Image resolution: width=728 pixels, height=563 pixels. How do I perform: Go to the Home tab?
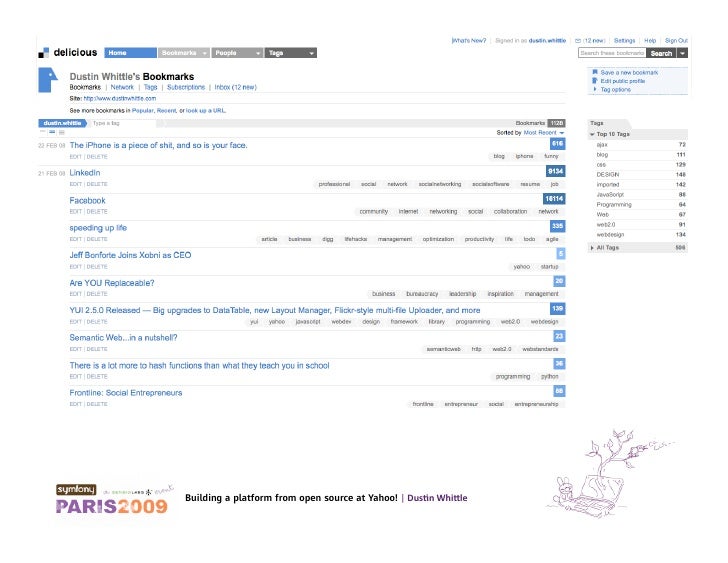(130, 53)
